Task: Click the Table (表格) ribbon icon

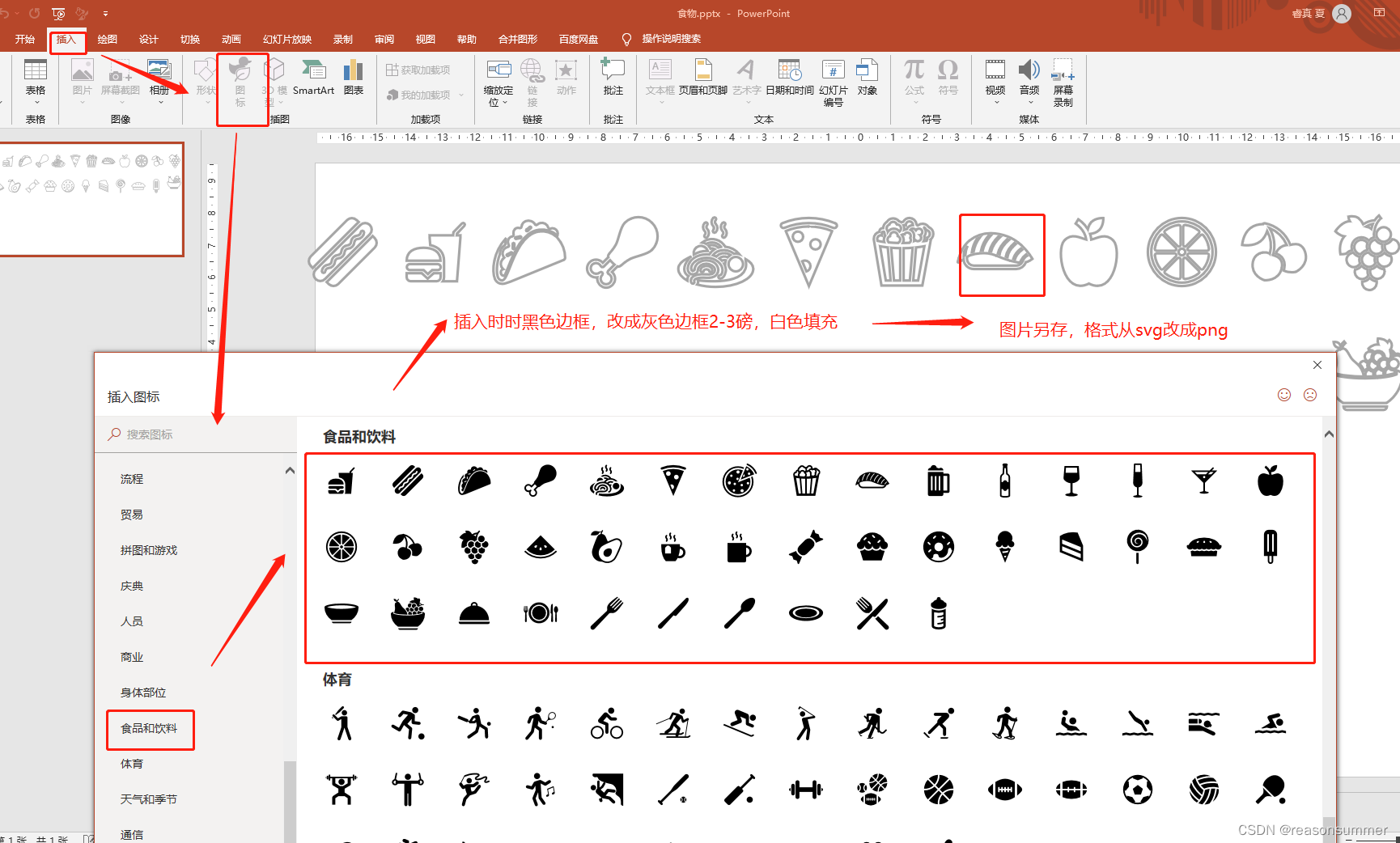Action: (x=36, y=70)
